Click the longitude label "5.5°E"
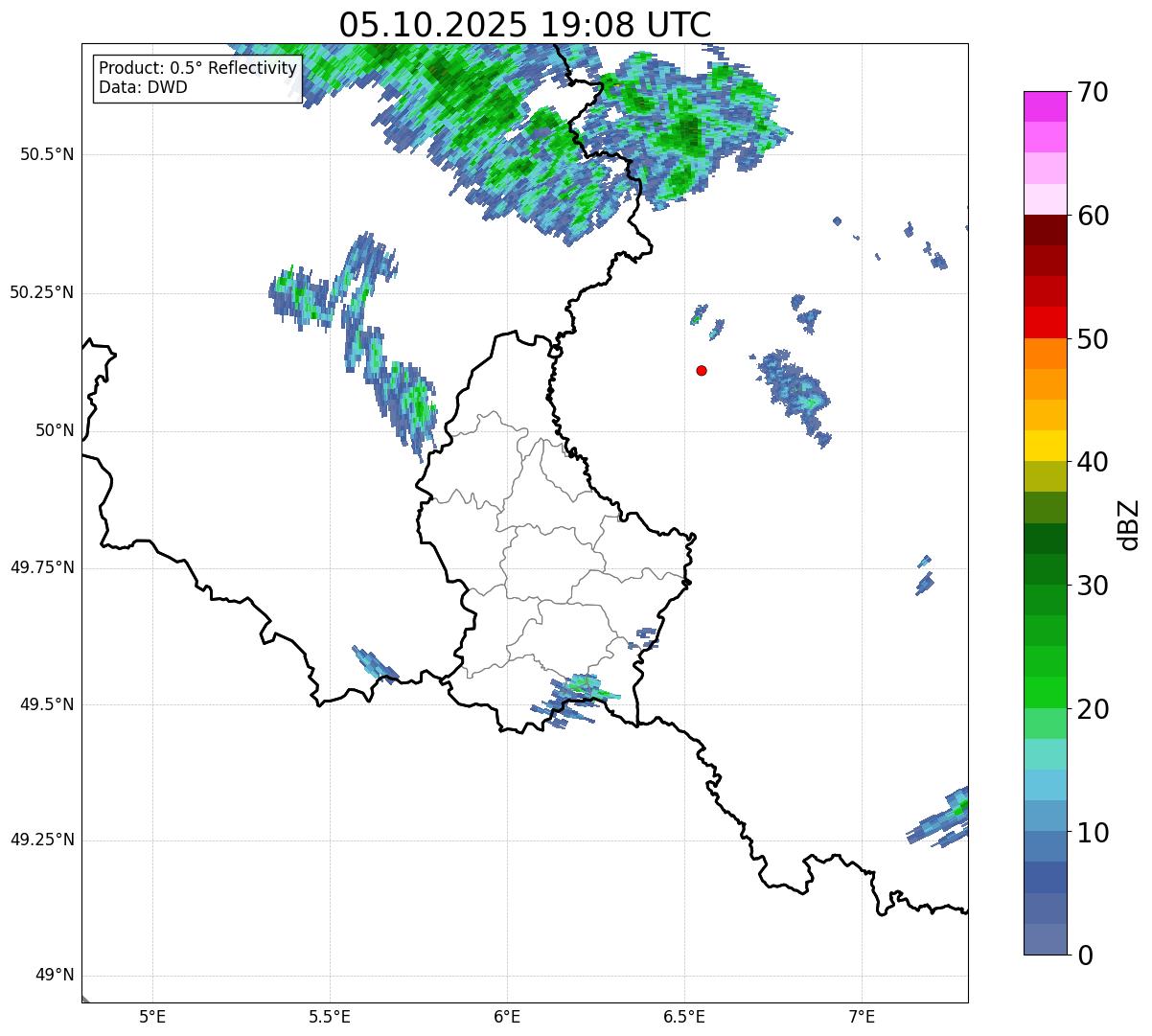The height and width of the screenshot is (1036, 1152). coord(330,1016)
